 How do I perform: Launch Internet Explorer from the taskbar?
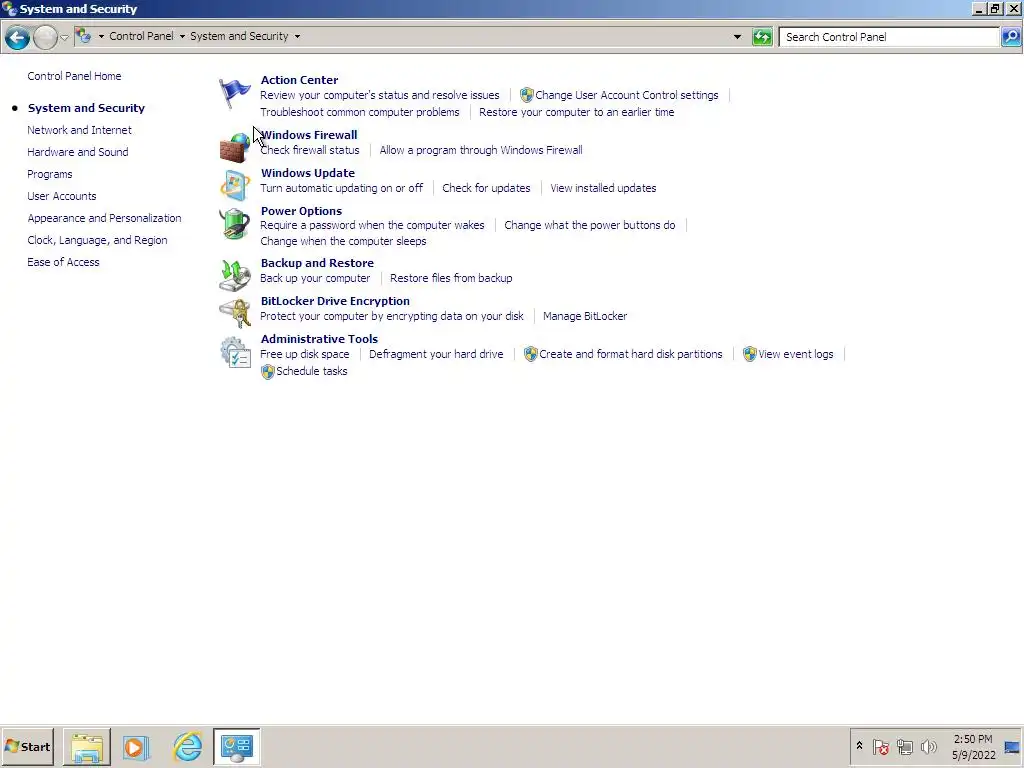click(187, 746)
